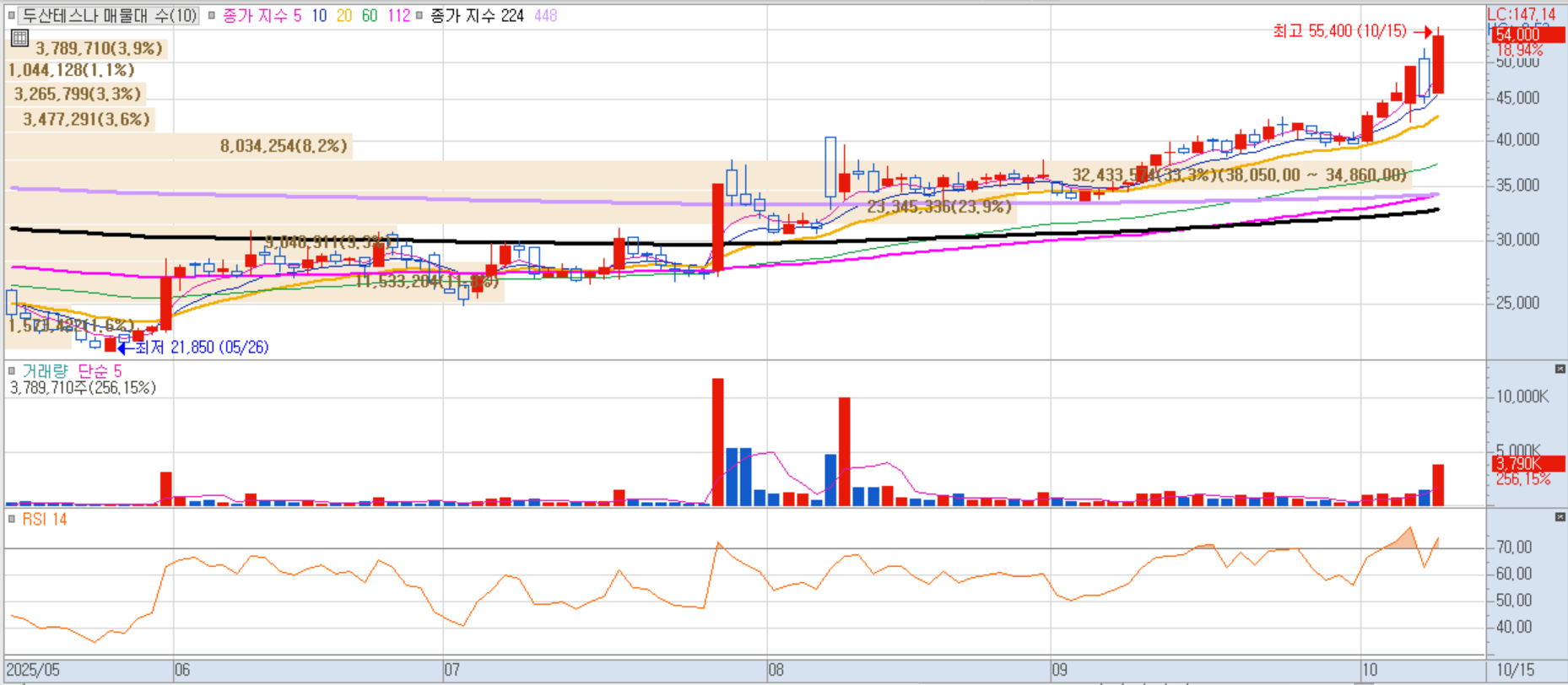The width and height of the screenshot is (1568, 685).
Task: Select the 두산테스나 매물대 수(10) indicator label
Action: pyautogui.click(x=109, y=16)
